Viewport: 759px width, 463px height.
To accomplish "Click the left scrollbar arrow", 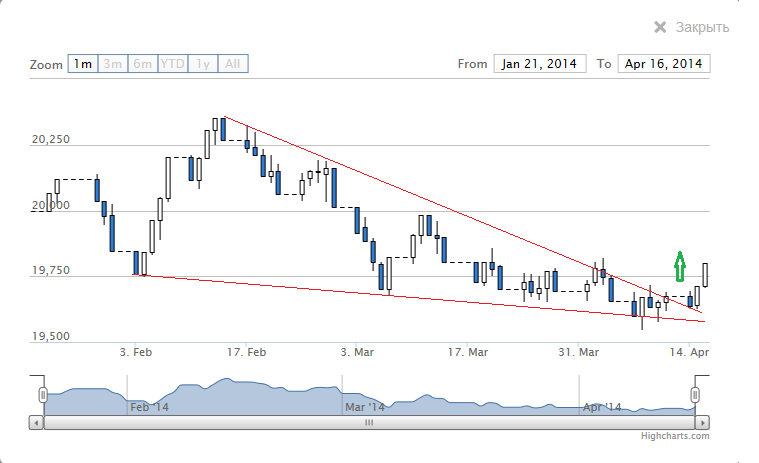I will (36, 423).
